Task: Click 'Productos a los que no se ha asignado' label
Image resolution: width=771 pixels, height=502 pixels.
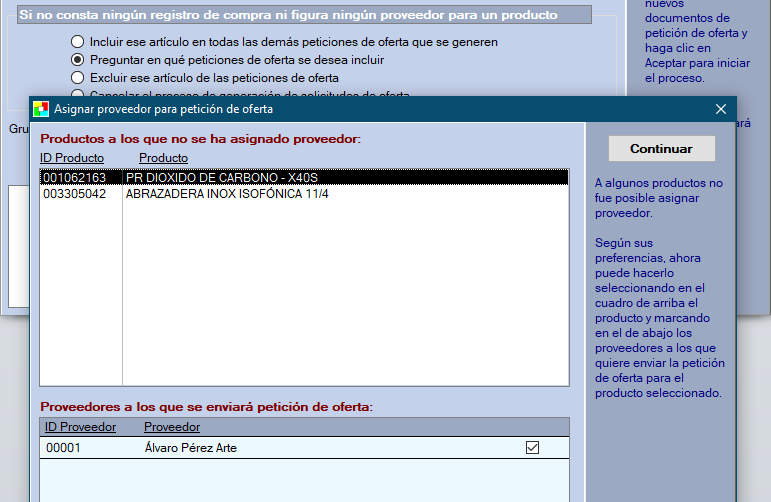Action: coord(200,138)
